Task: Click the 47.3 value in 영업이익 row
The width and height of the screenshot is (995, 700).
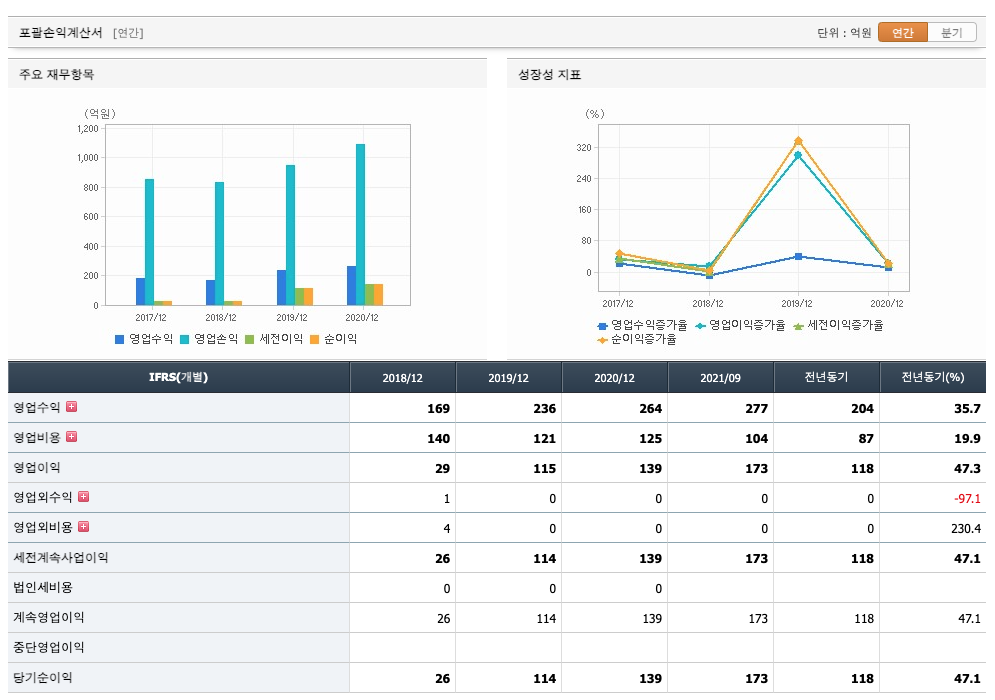Action: [x=967, y=468]
